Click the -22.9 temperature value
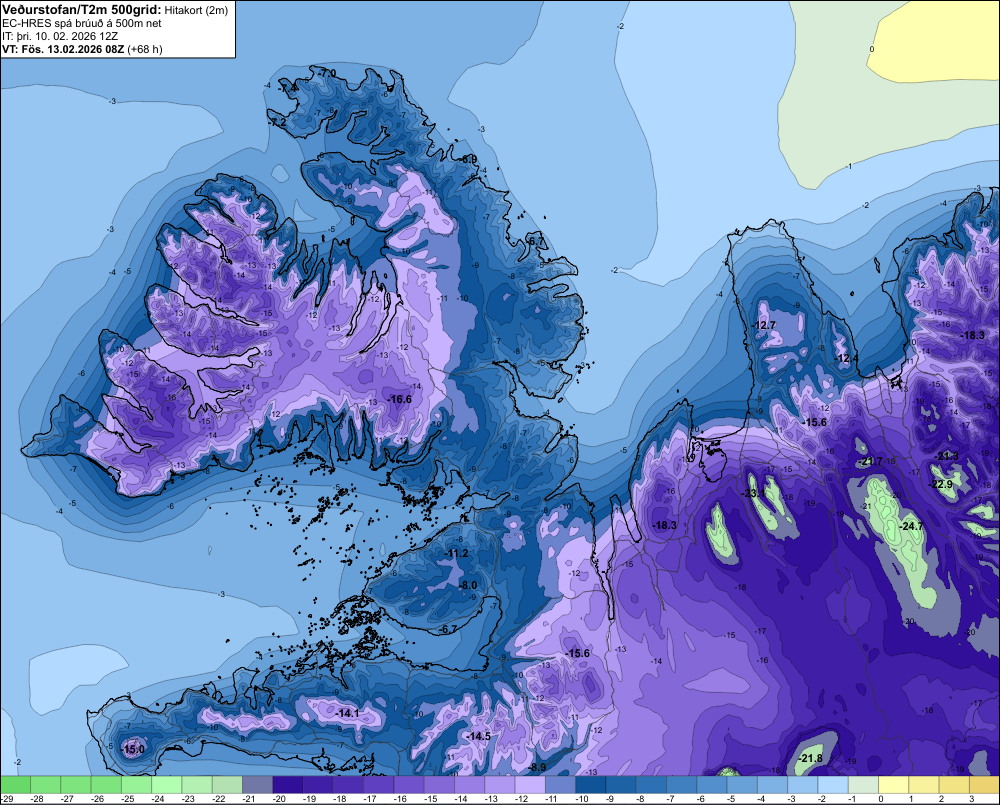 click(940, 484)
